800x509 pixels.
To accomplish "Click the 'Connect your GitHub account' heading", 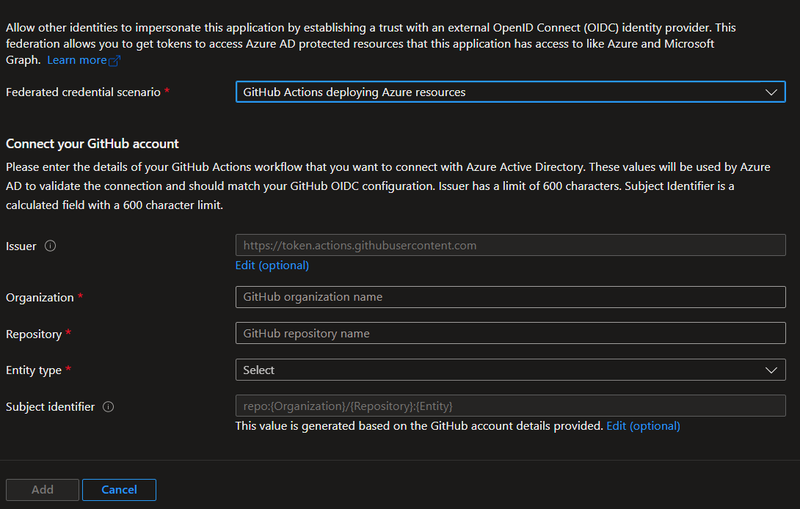I will [92, 144].
